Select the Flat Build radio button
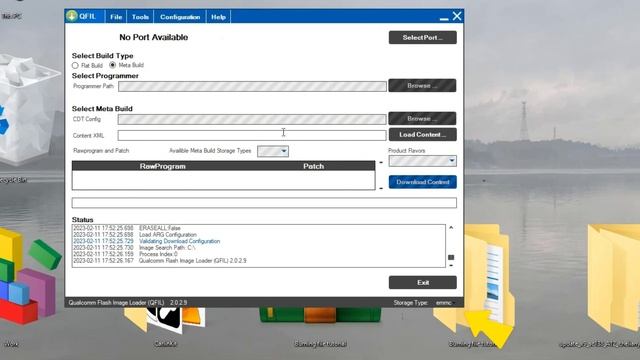This screenshot has width=640, height=360. pyautogui.click(x=75, y=65)
